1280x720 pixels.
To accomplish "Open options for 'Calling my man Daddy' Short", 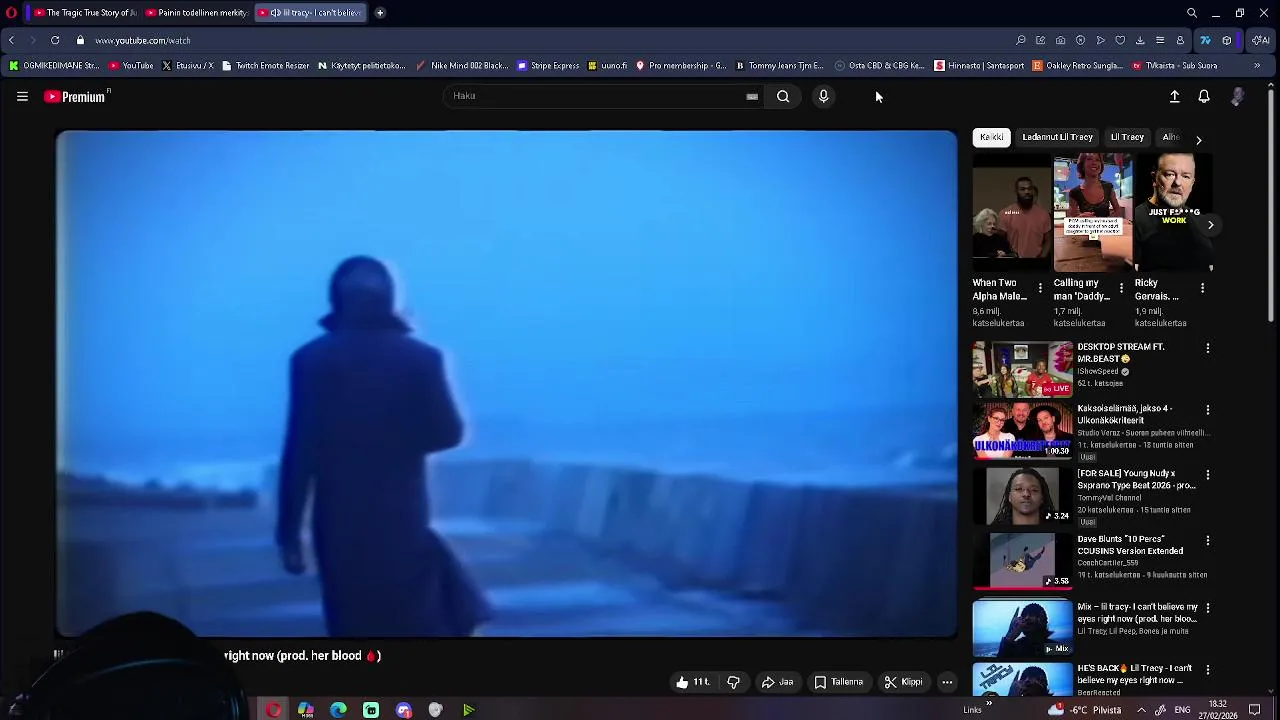I will pyautogui.click(x=1121, y=288).
